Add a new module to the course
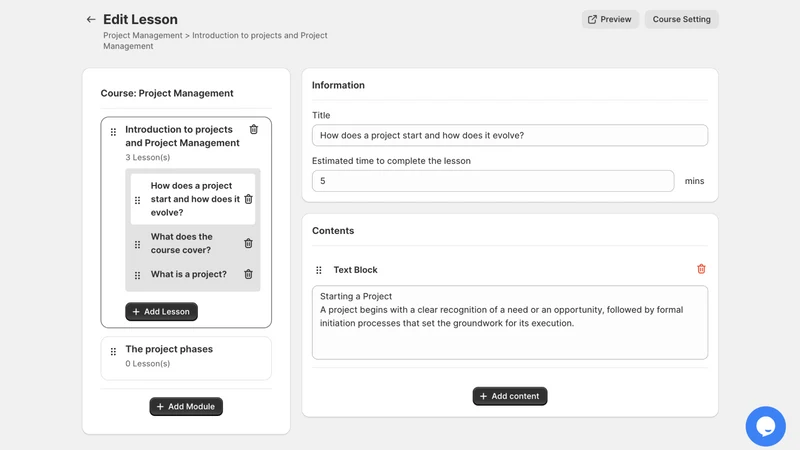Screen dimensions: 800x450 click(x=186, y=407)
